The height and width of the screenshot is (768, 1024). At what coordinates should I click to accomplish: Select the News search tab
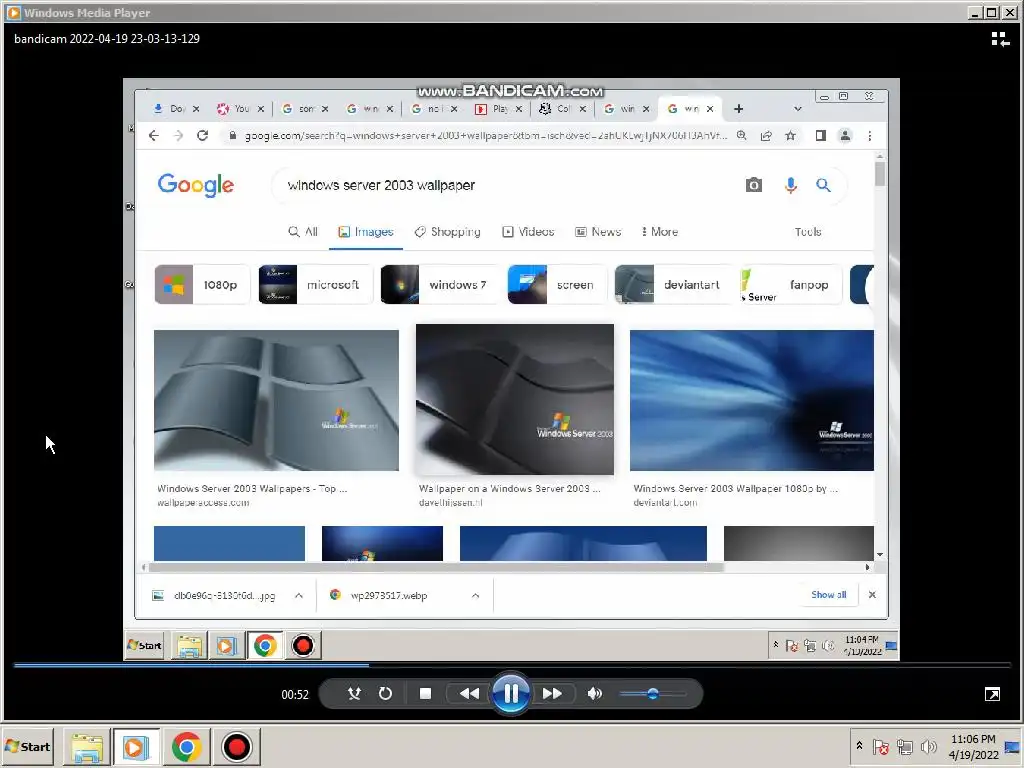click(x=598, y=232)
